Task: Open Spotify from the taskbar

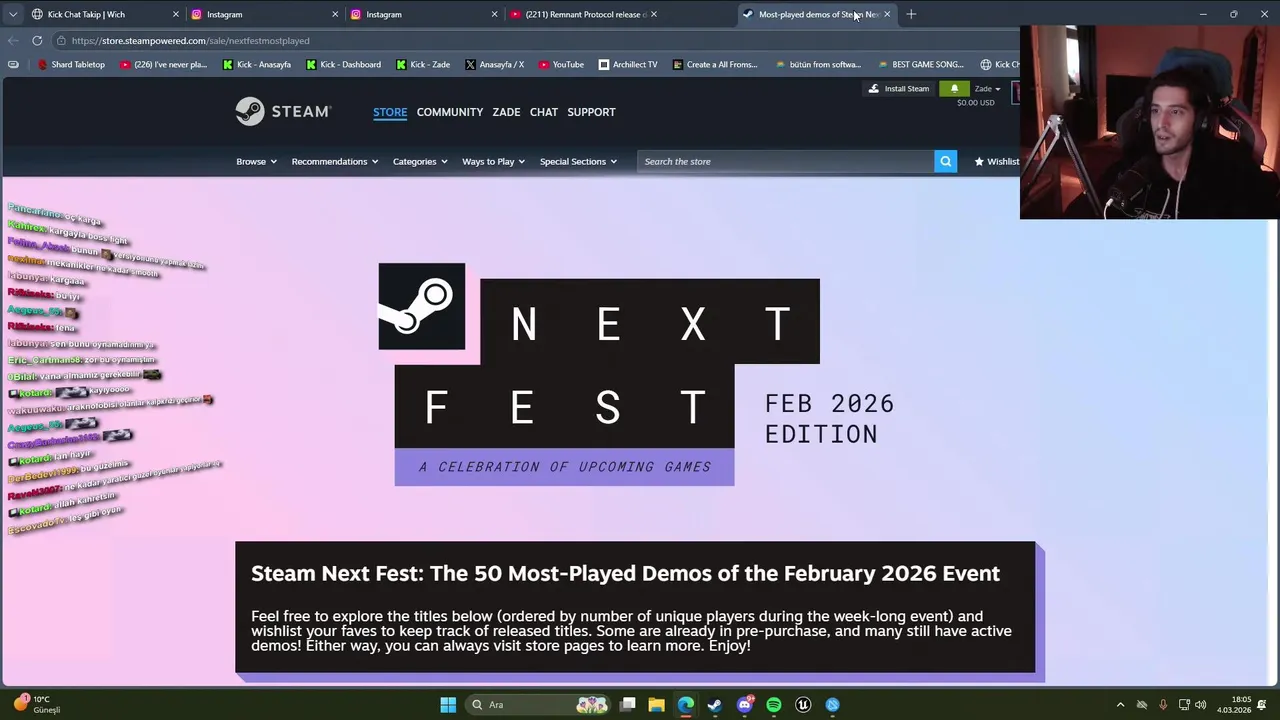Action: (774, 705)
